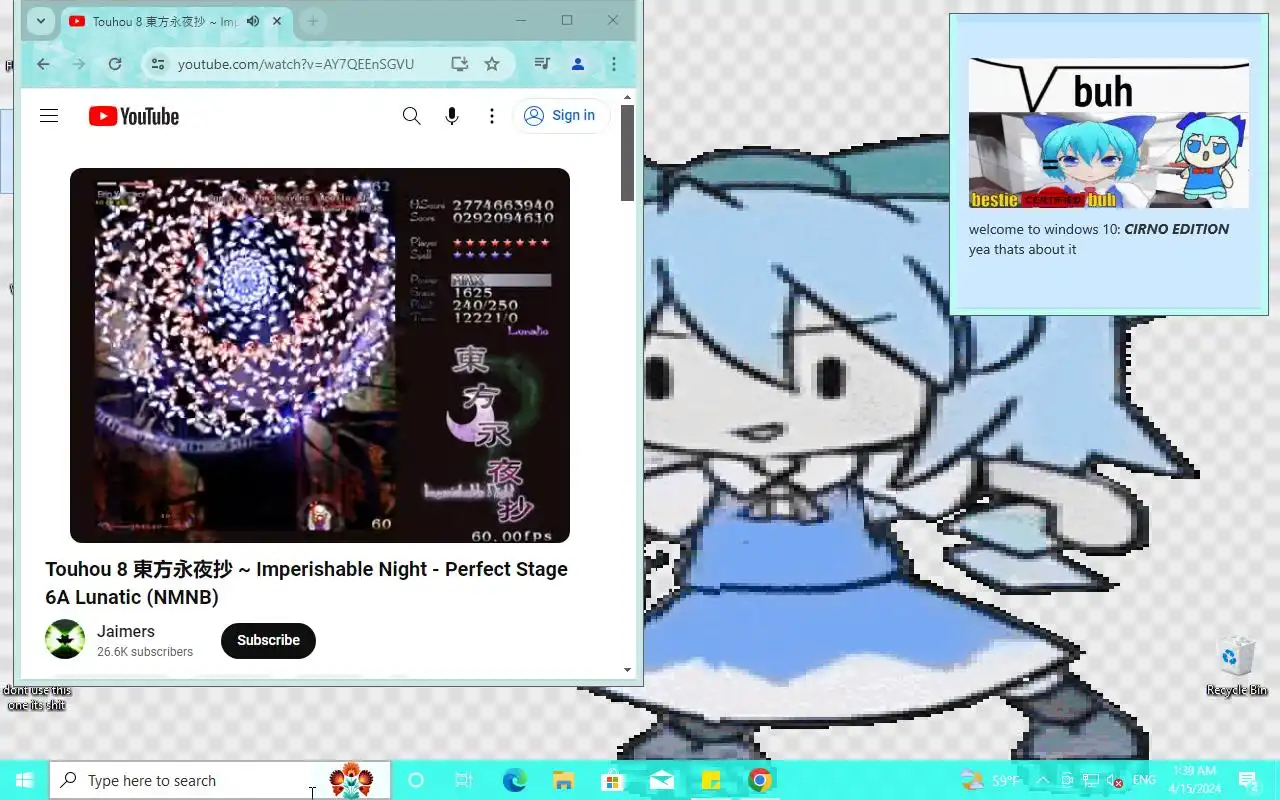Go back in Chrome
The width and height of the screenshot is (1280, 800).
point(43,64)
